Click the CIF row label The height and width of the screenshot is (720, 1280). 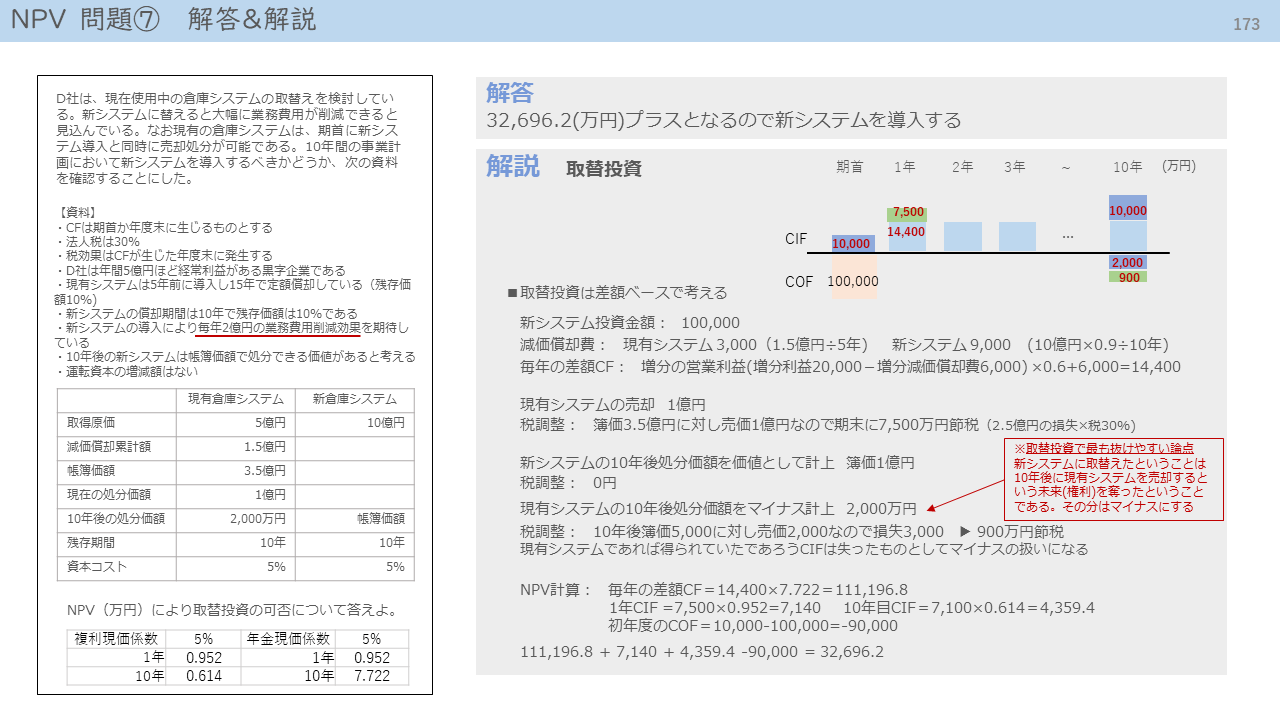click(797, 239)
